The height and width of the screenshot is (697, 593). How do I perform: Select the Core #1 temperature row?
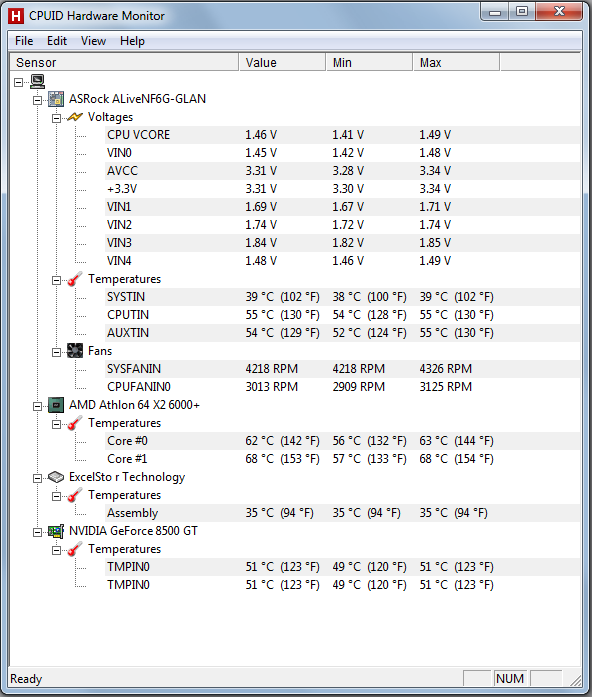(x=342, y=459)
